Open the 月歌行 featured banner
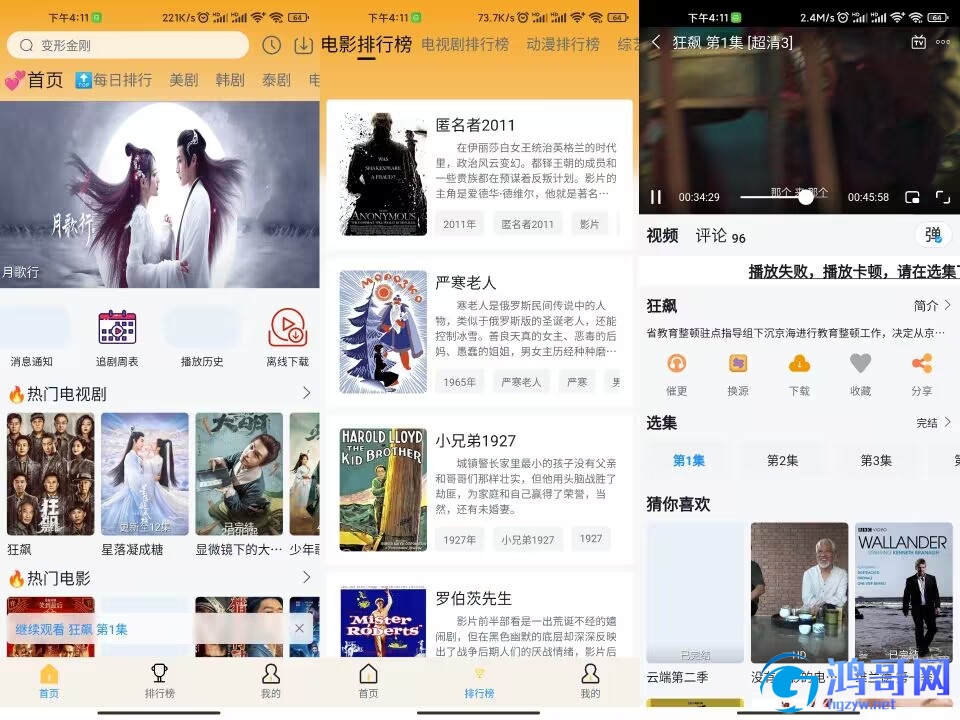The height and width of the screenshot is (720, 960). click(x=160, y=194)
